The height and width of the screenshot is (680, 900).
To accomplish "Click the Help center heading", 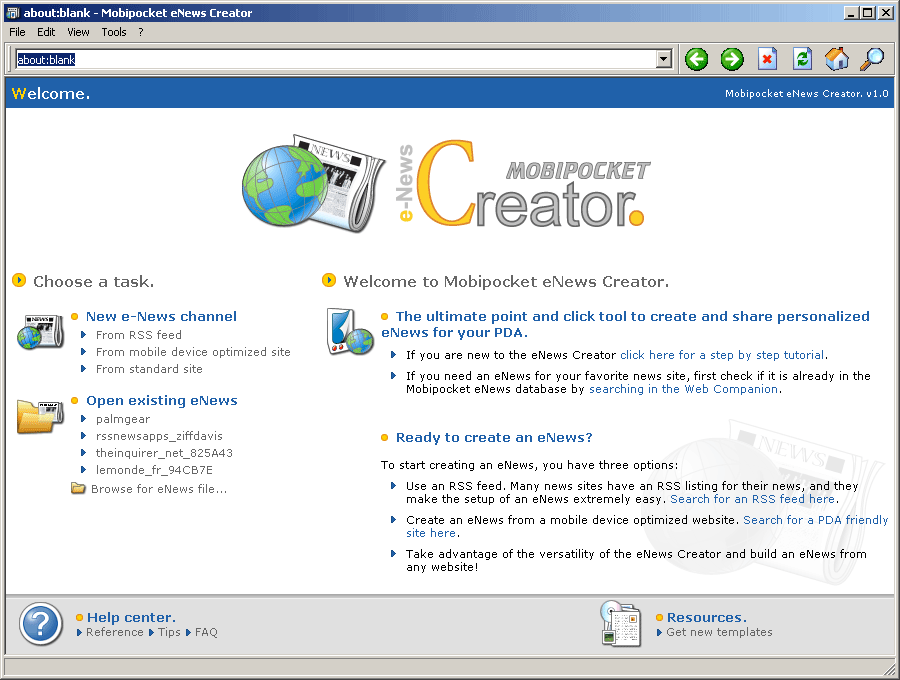I will click(131, 617).
